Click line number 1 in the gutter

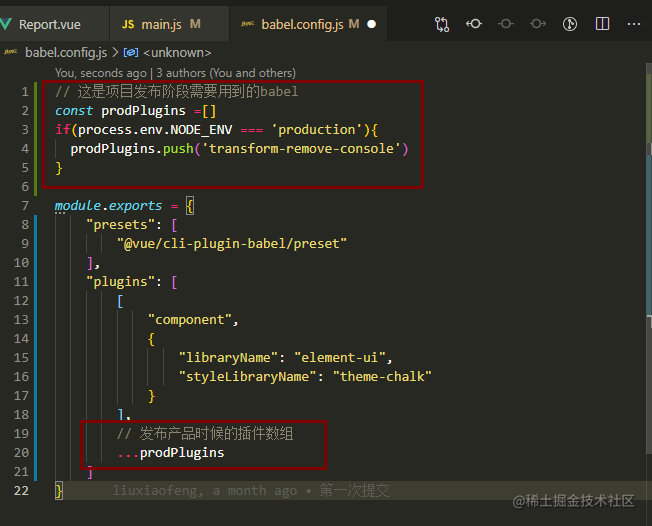click(x=25, y=91)
